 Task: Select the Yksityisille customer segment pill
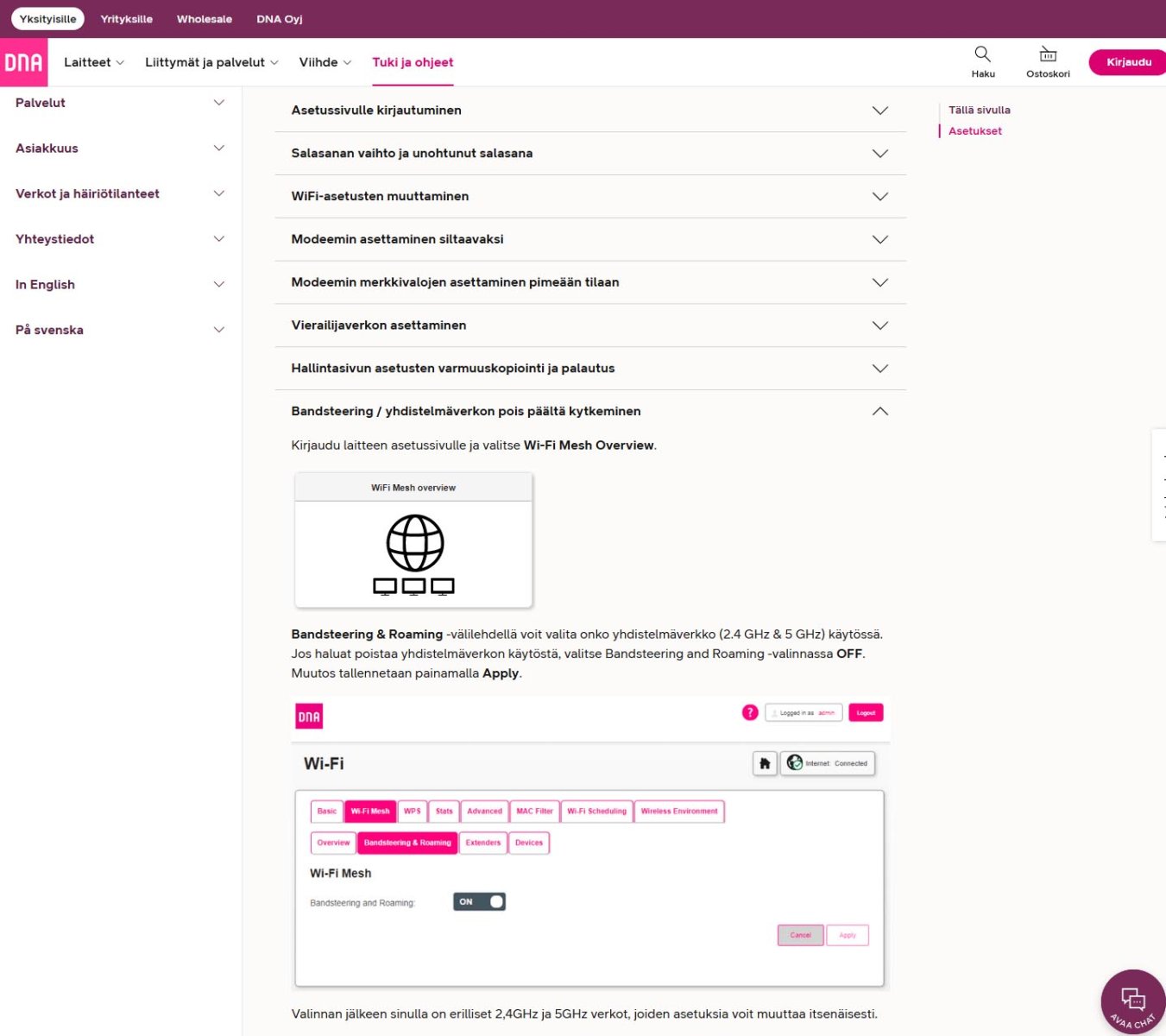(47, 19)
